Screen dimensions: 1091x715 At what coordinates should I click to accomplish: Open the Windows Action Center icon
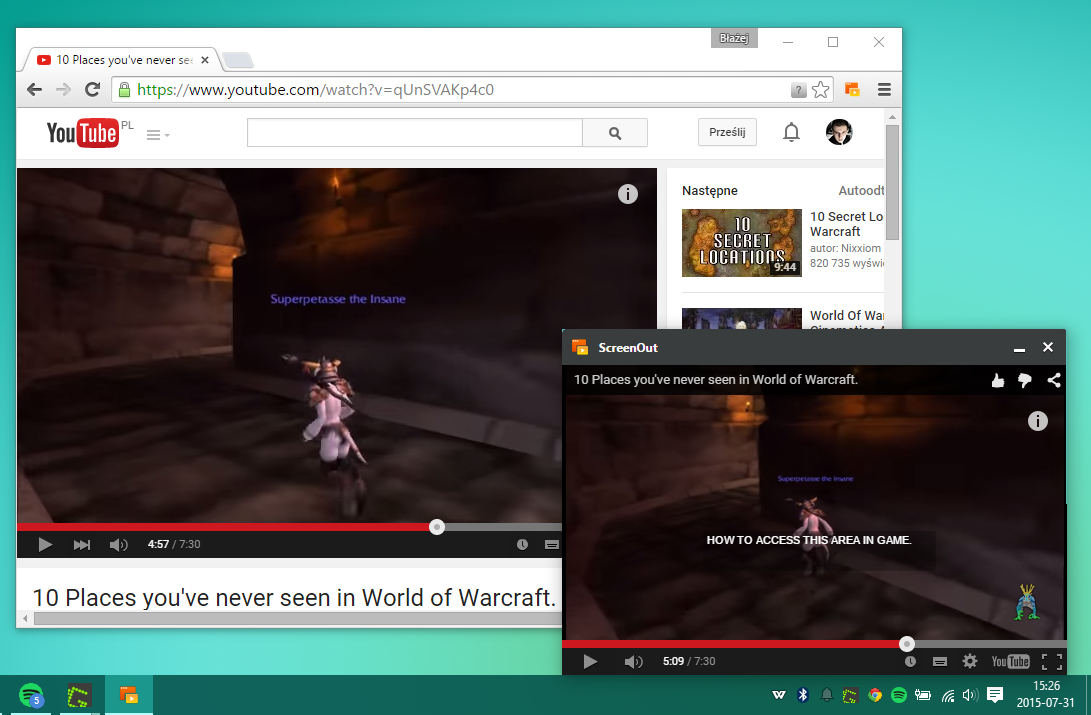pos(995,694)
